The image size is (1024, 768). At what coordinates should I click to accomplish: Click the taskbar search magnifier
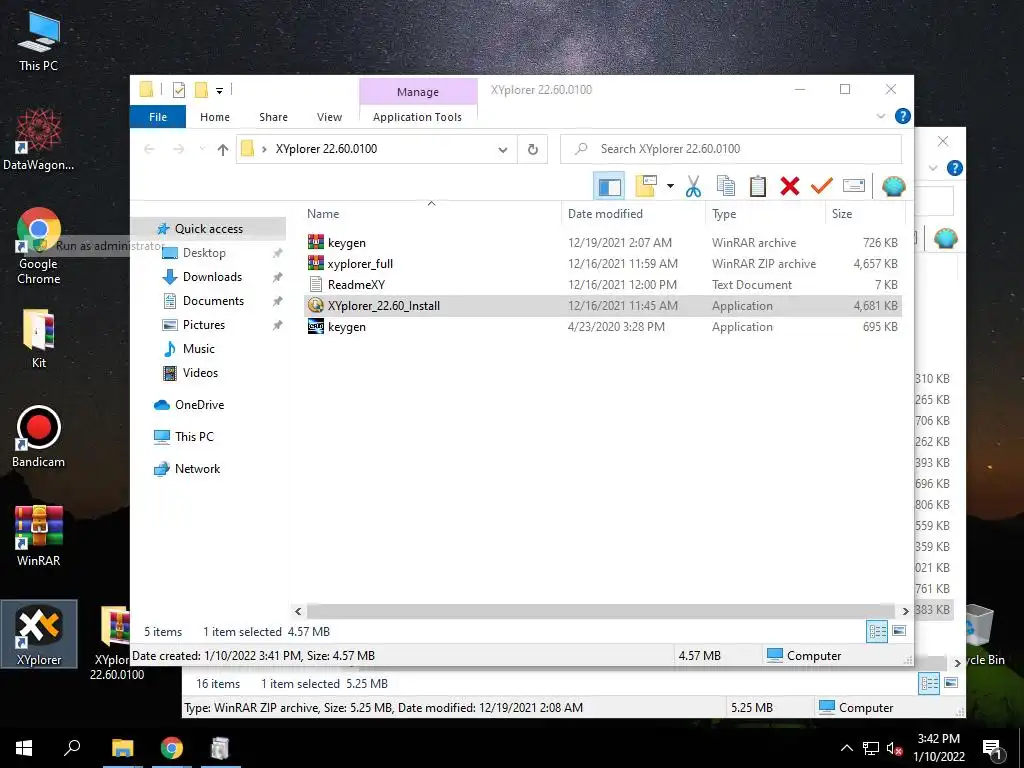coord(72,748)
